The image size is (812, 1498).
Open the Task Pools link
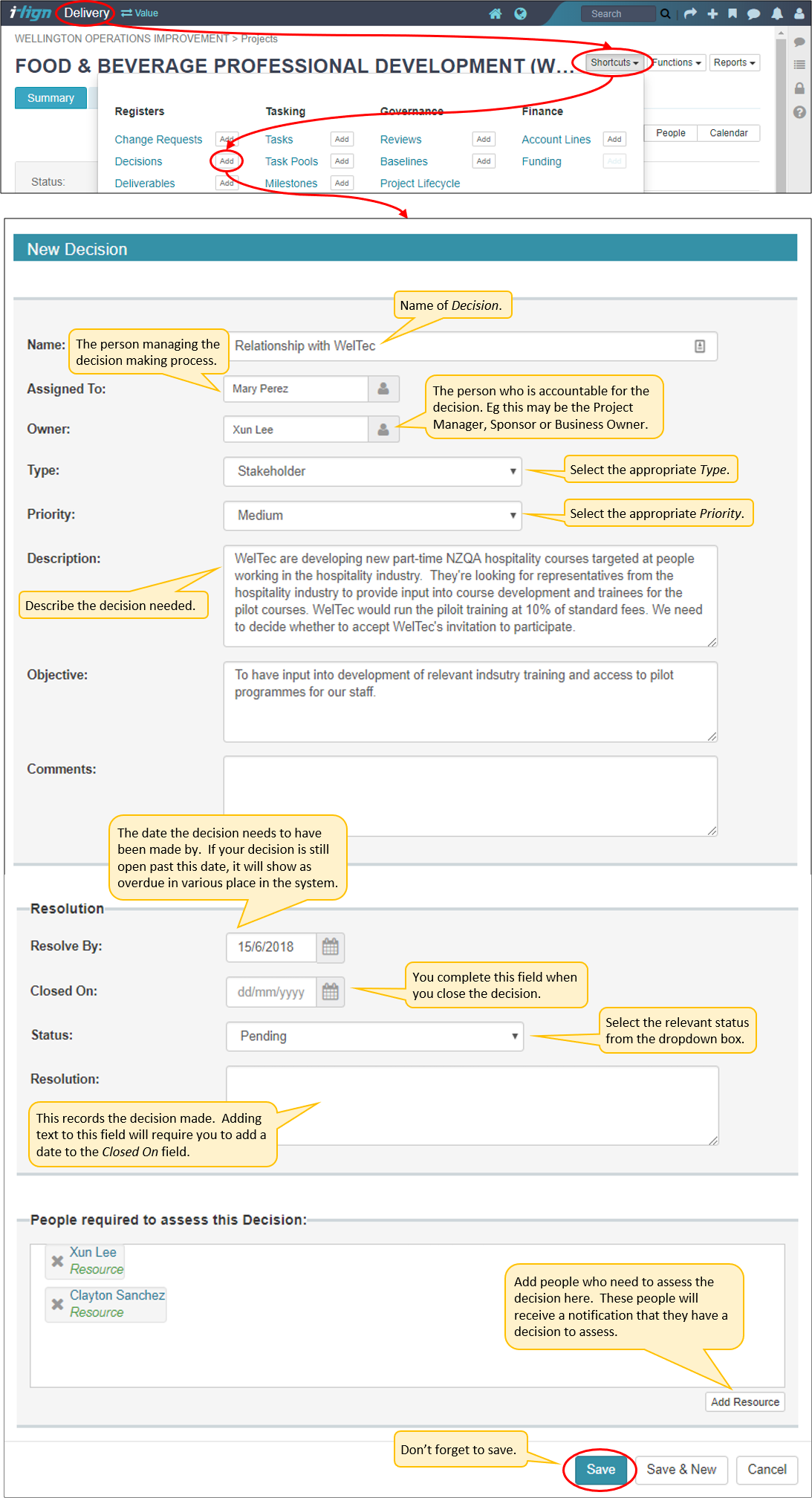click(291, 161)
